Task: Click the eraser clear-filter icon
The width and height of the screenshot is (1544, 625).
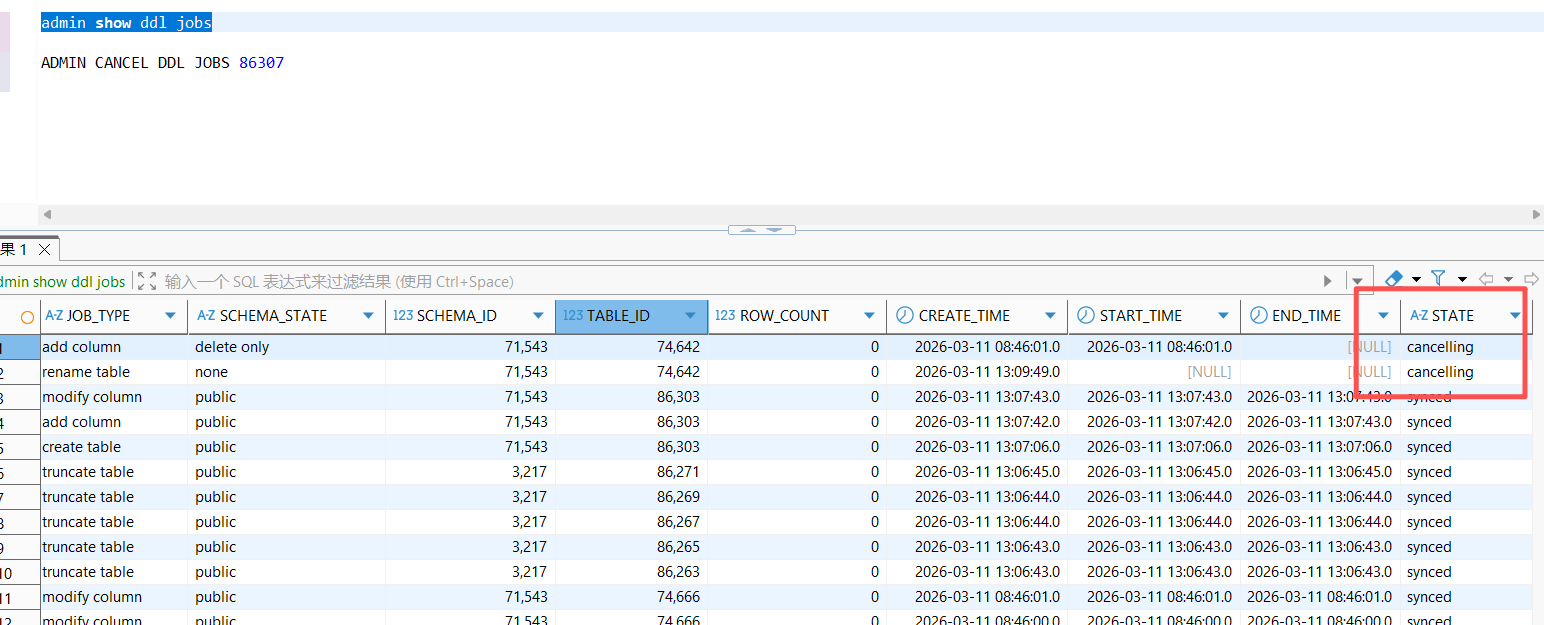Action: point(1394,279)
